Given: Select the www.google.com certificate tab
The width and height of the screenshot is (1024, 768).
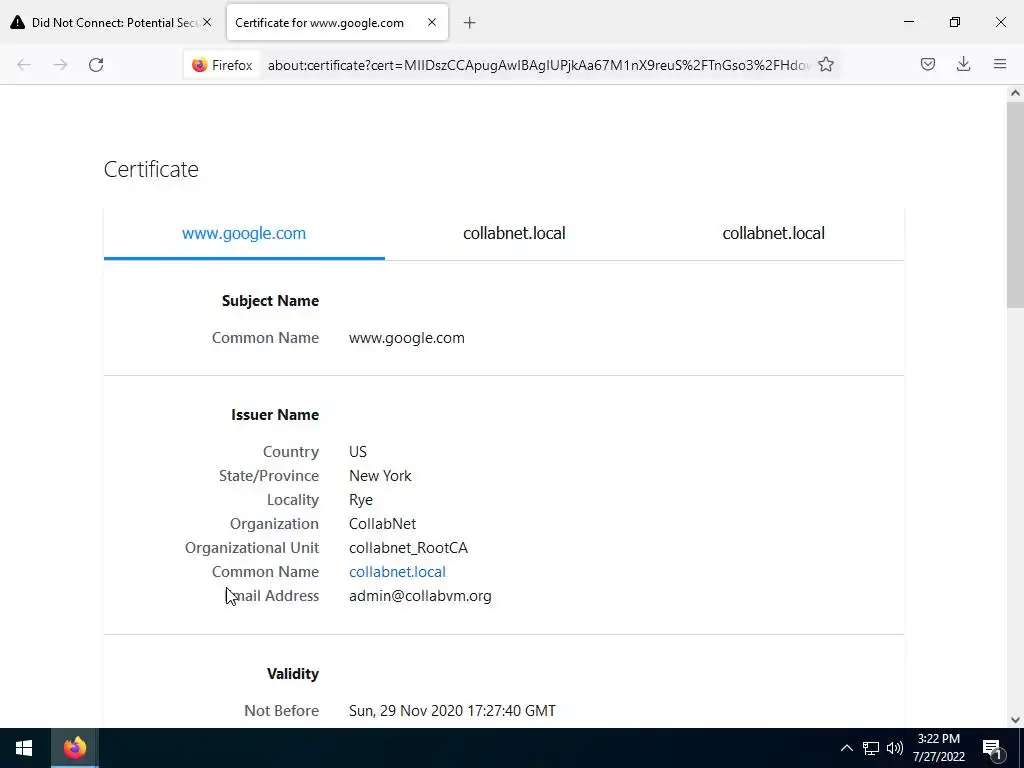Looking at the screenshot, I should (x=244, y=233).
